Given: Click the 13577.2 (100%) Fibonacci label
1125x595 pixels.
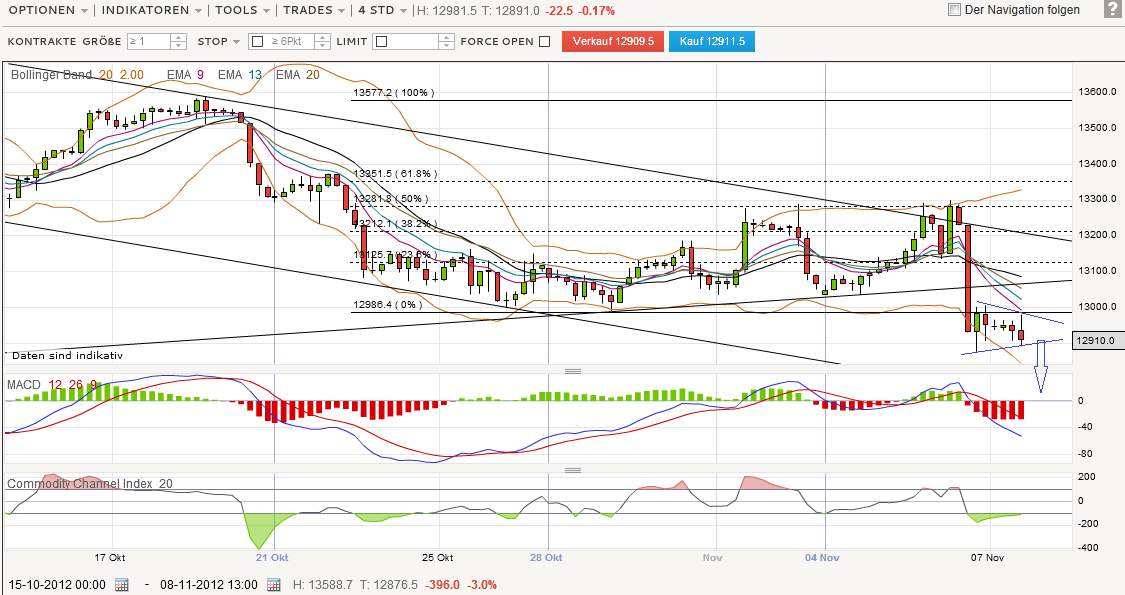Looking at the screenshot, I should coord(393,93).
